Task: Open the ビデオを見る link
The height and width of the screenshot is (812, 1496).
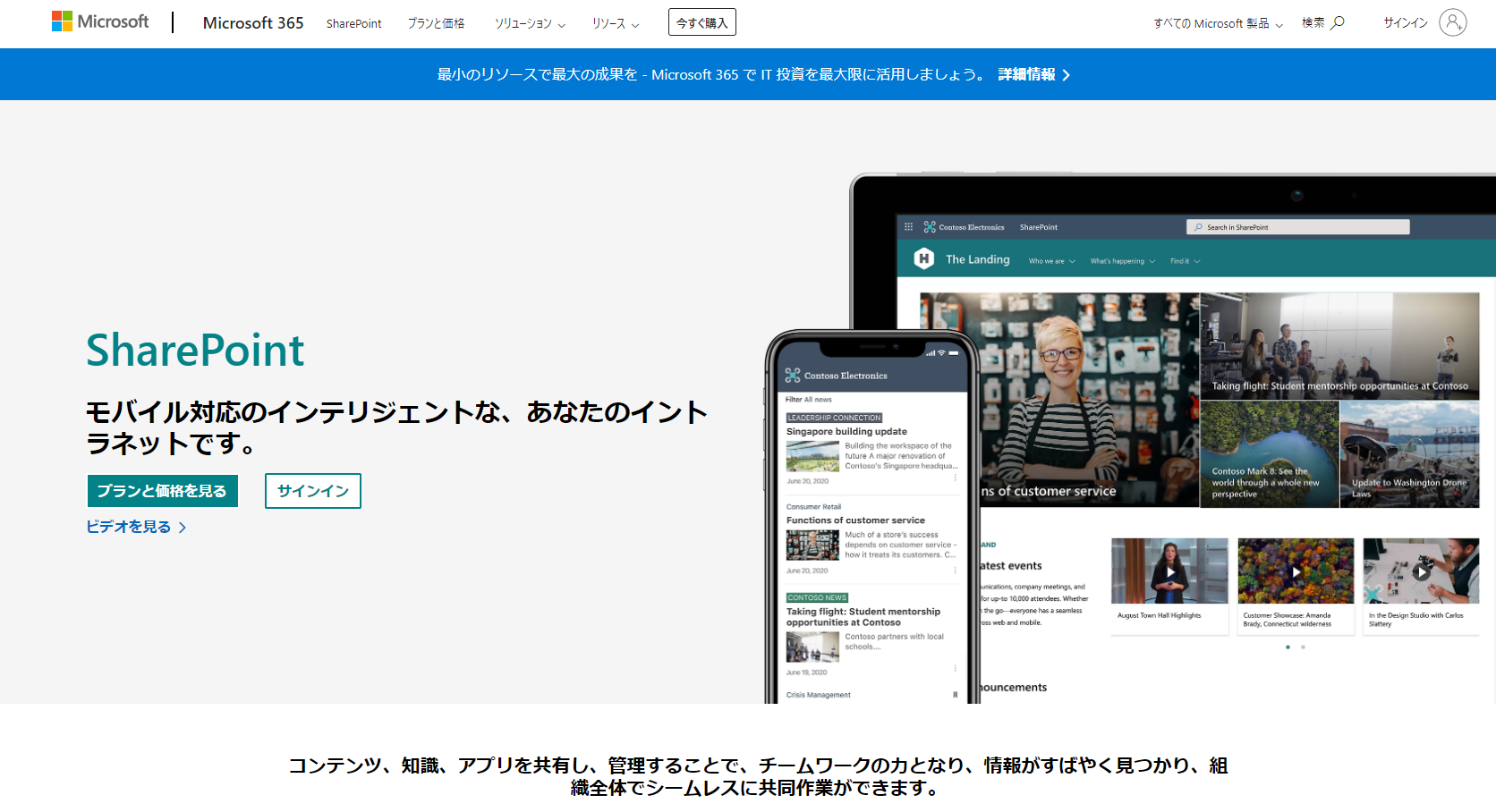Action: click(x=136, y=527)
